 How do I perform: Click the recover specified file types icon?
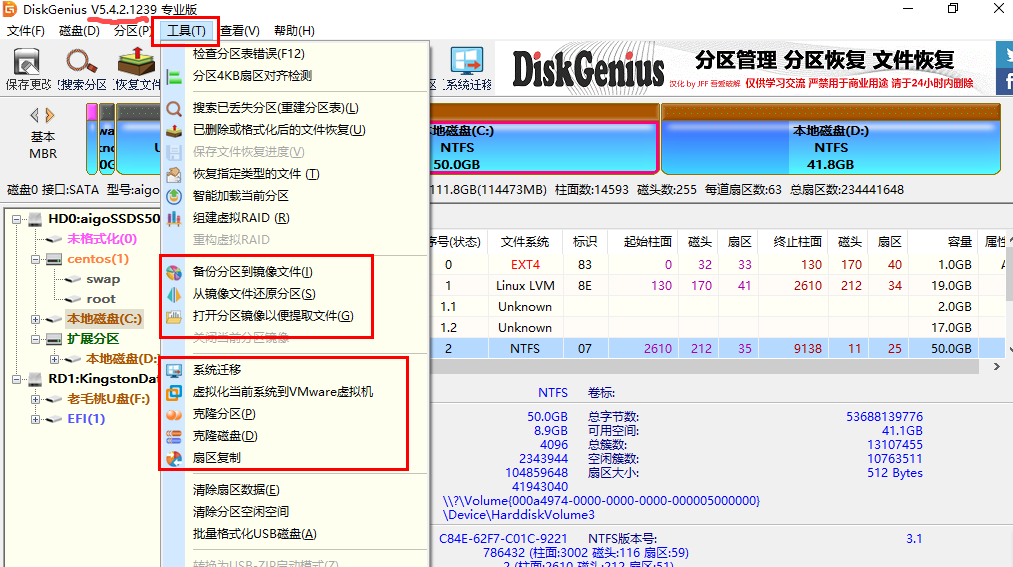point(174,174)
